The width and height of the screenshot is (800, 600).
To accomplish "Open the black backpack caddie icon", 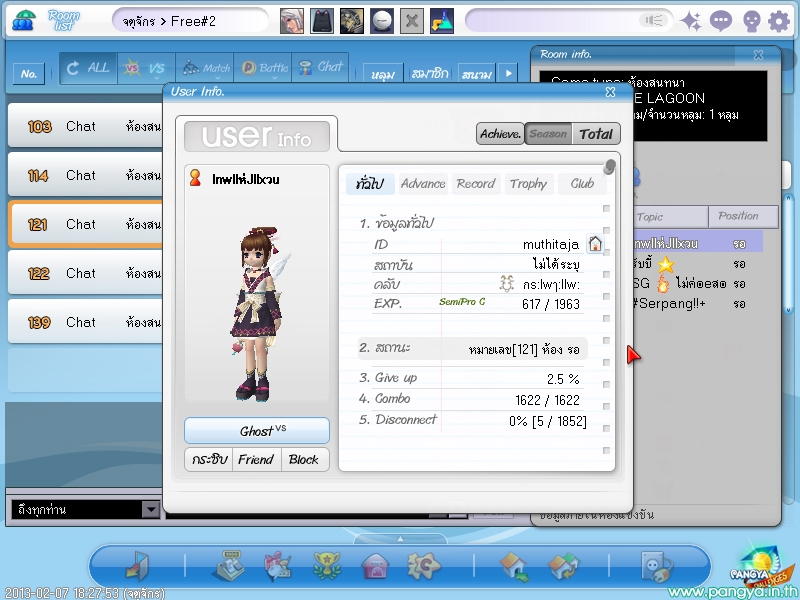I will (322, 21).
